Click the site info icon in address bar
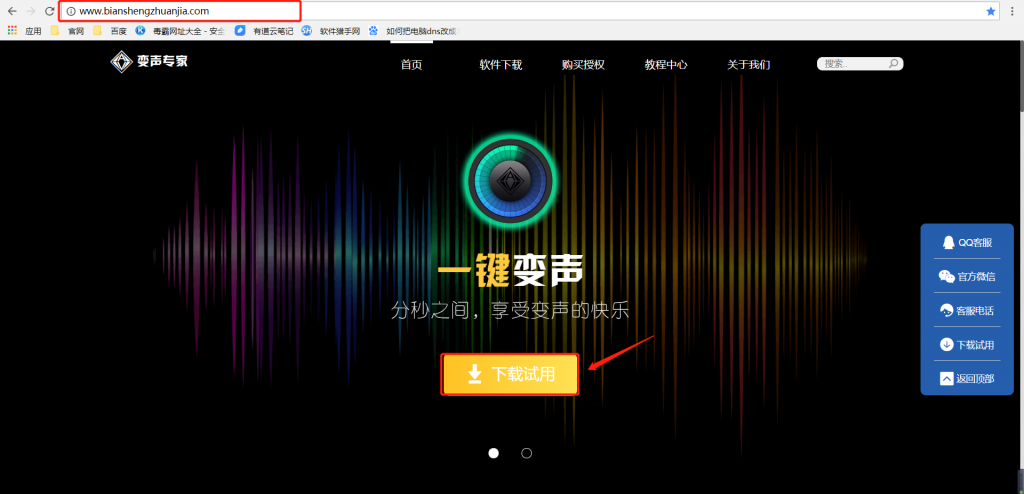 pyautogui.click(x=71, y=11)
